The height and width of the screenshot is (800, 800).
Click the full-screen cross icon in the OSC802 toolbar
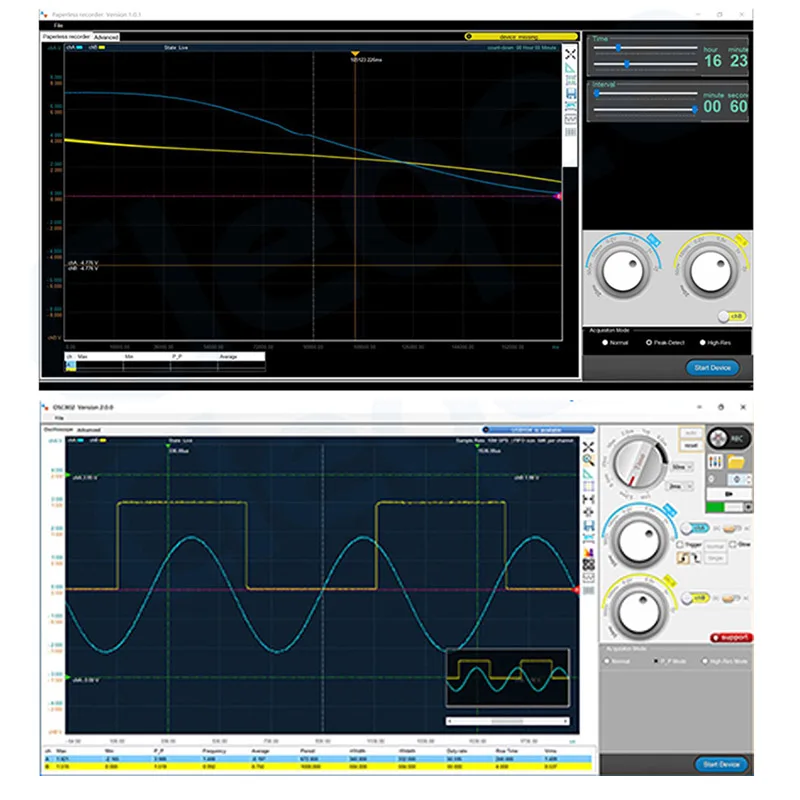[588, 447]
